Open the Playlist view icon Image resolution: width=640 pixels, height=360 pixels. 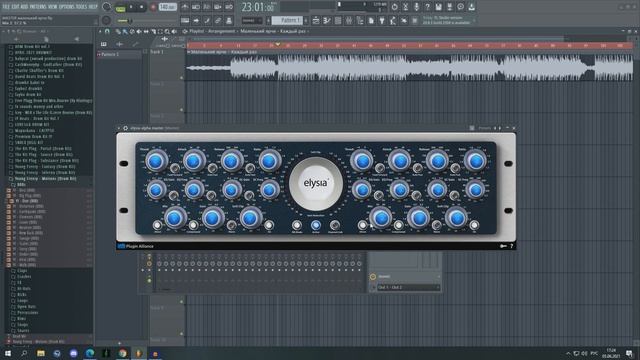tap(316, 20)
